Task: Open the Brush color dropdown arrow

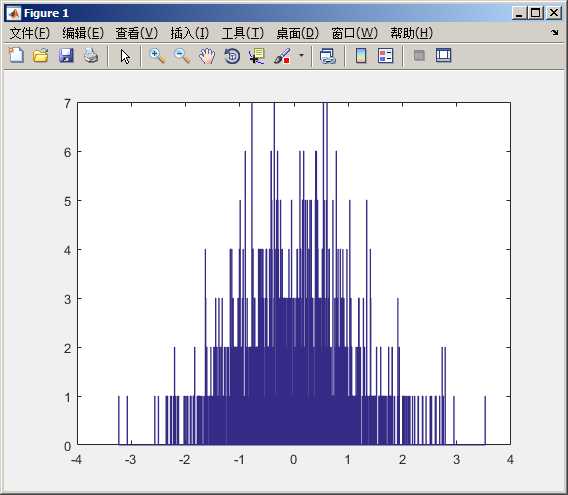Action: tap(301, 56)
